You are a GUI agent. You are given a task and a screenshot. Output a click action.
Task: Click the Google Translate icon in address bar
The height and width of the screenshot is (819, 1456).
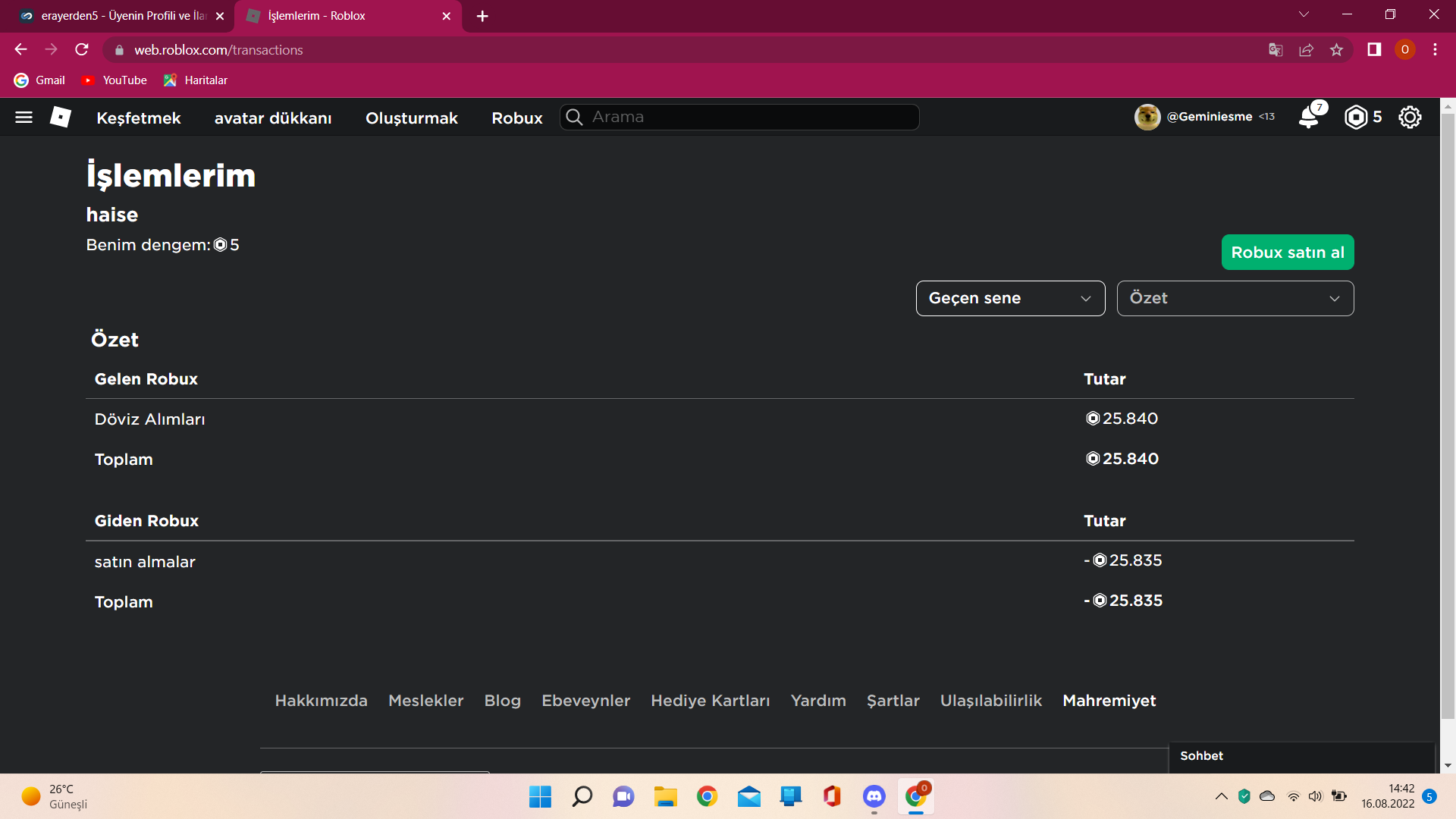pos(1276,50)
